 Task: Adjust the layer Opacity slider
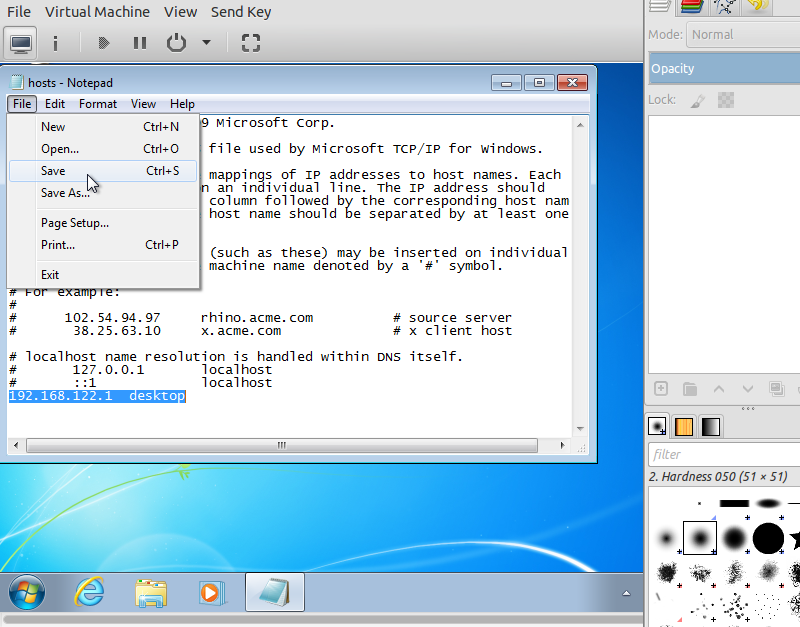[x=723, y=68]
